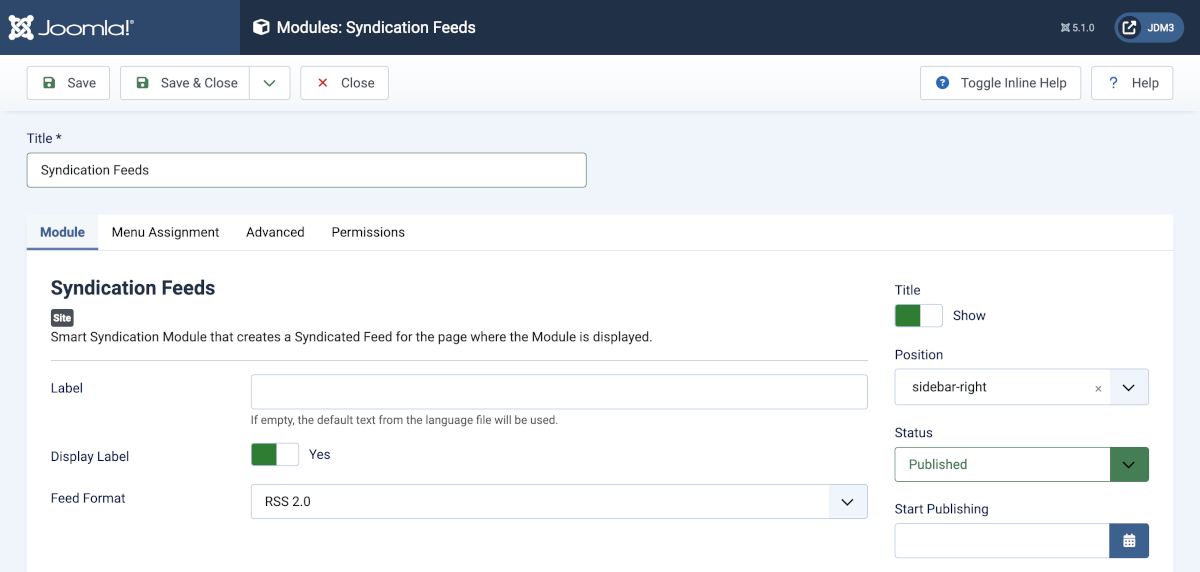This screenshot has height=572, width=1200.
Task: Open the Start Publishing calendar picker
Action: tap(1129, 541)
